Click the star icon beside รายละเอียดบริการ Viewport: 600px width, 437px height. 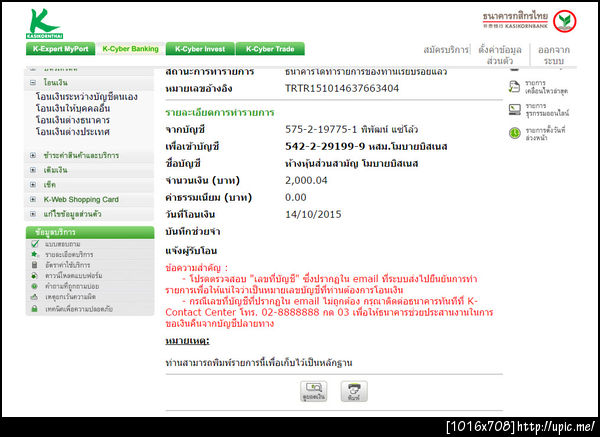pyautogui.click(x=35, y=254)
